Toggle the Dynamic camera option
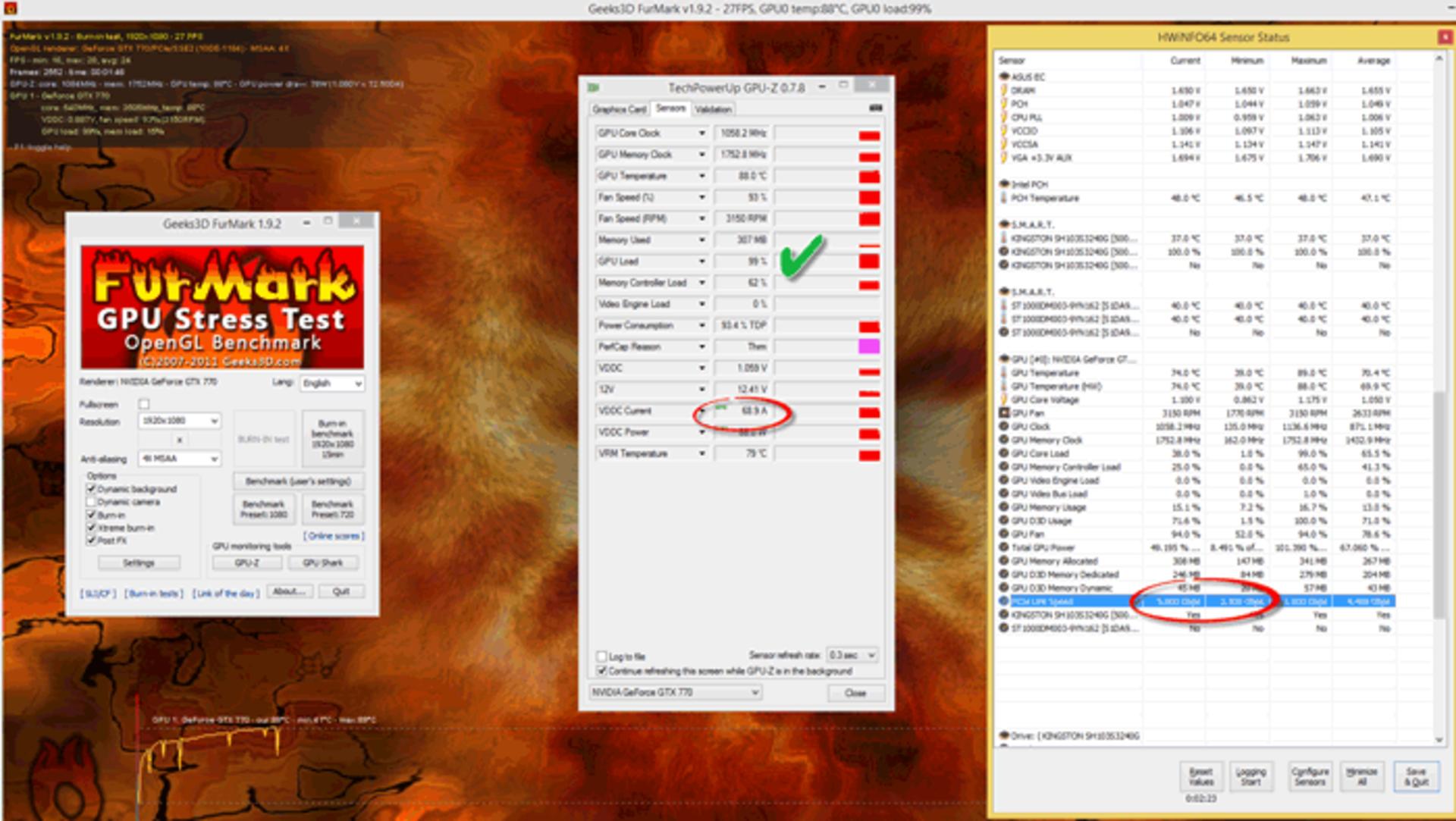Image resolution: width=1456 pixels, height=821 pixels. [x=91, y=502]
